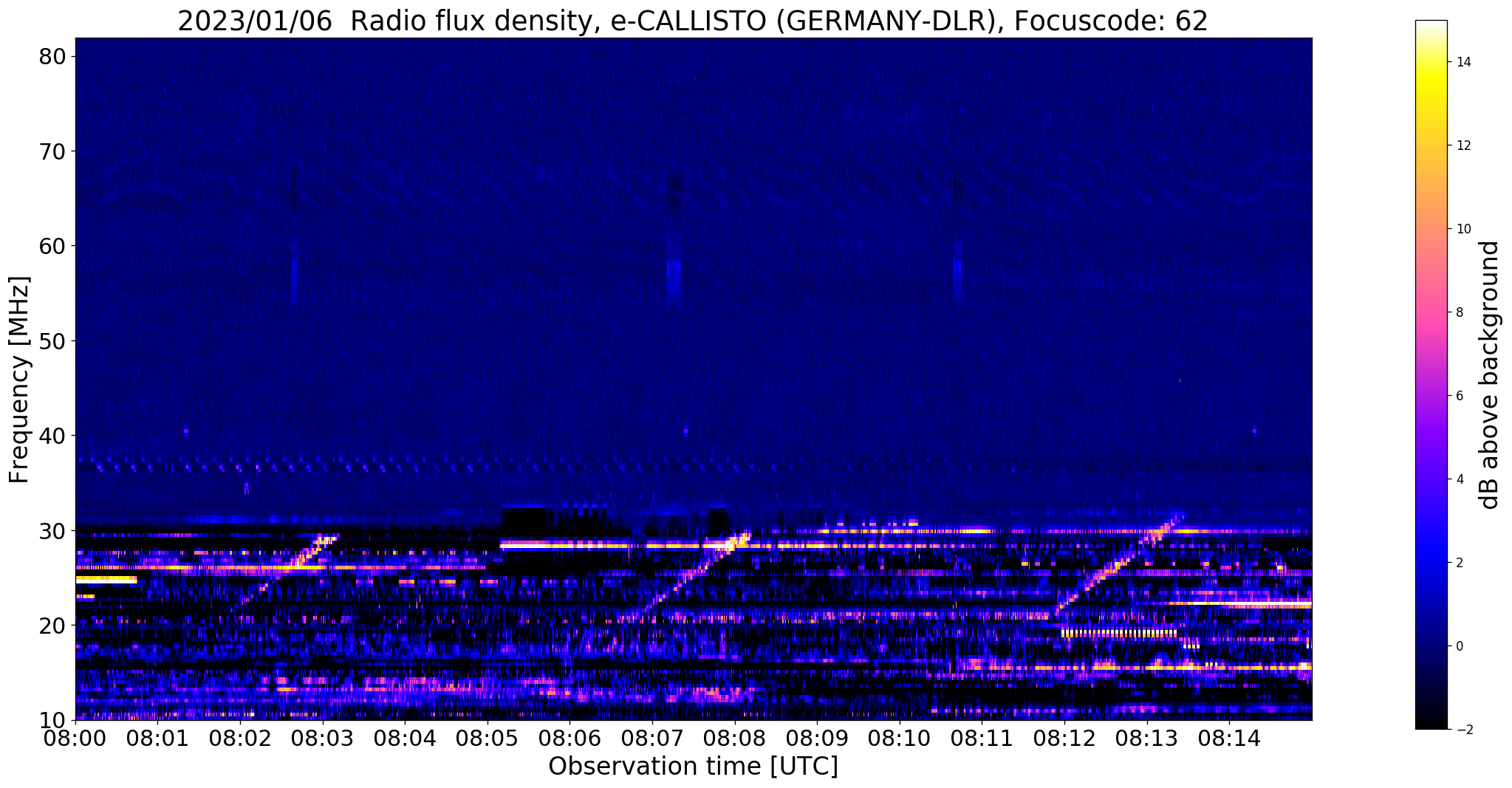
Task: Click the 08:07 time tick label
Action: click(652, 738)
